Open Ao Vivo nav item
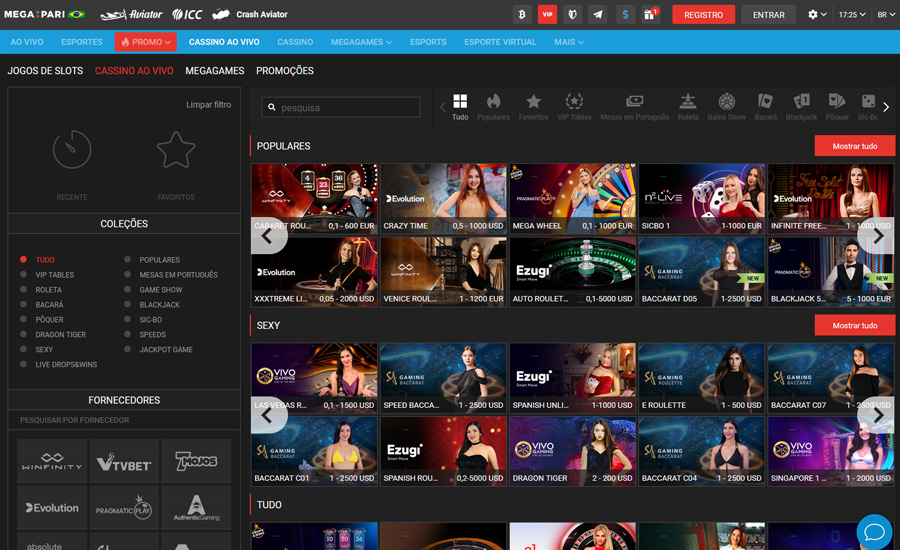The width and height of the screenshot is (900, 550). [27, 42]
